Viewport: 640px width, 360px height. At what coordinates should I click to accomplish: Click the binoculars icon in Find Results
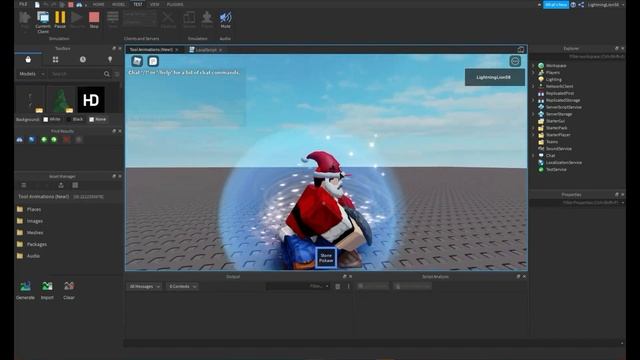pos(20,140)
